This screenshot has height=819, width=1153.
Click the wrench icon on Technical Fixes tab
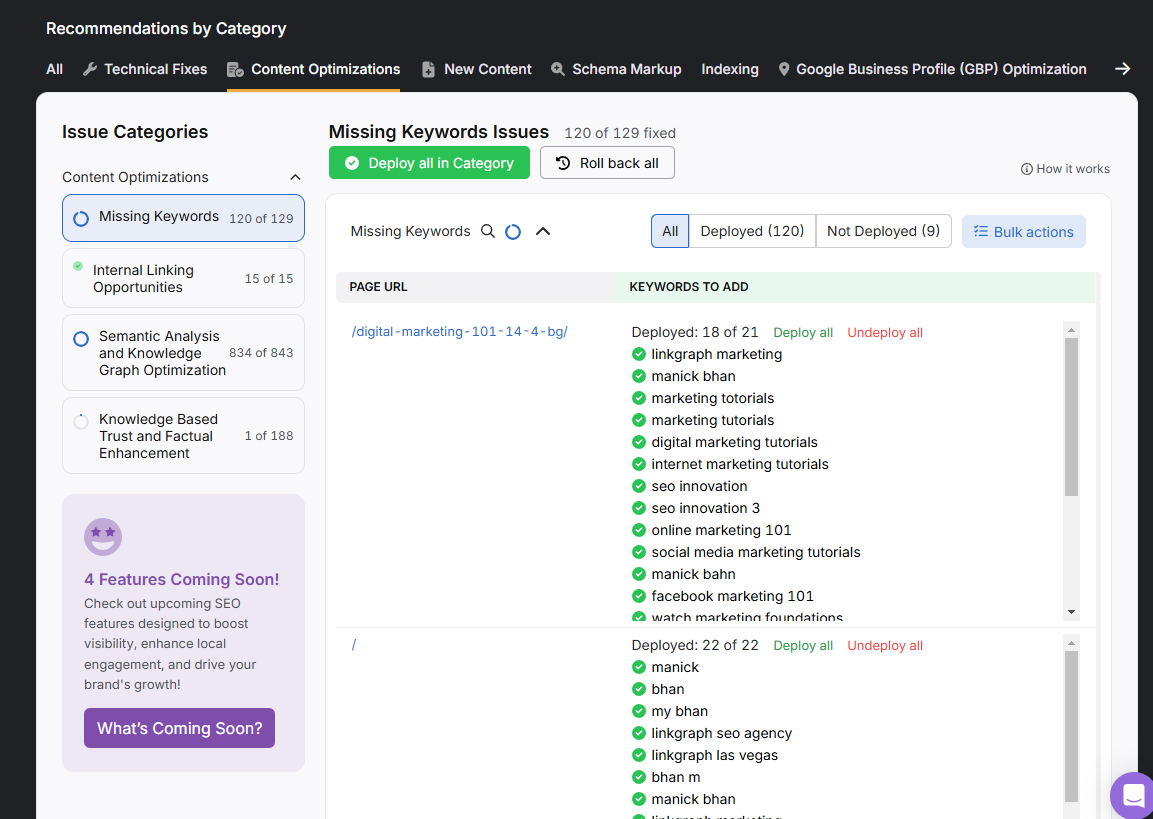point(90,69)
